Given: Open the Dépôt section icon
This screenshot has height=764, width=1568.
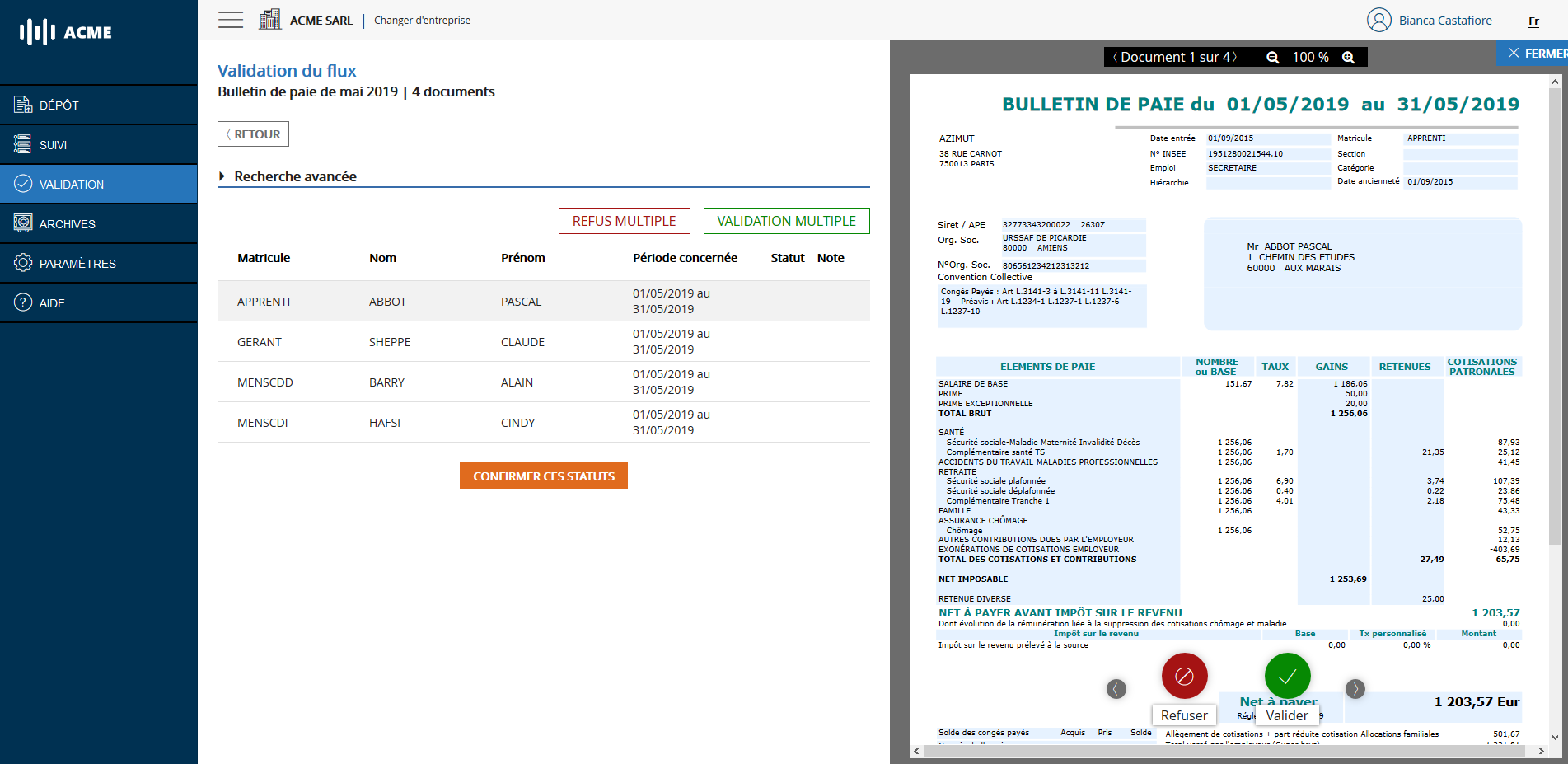Looking at the screenshot, I should 20,104.
